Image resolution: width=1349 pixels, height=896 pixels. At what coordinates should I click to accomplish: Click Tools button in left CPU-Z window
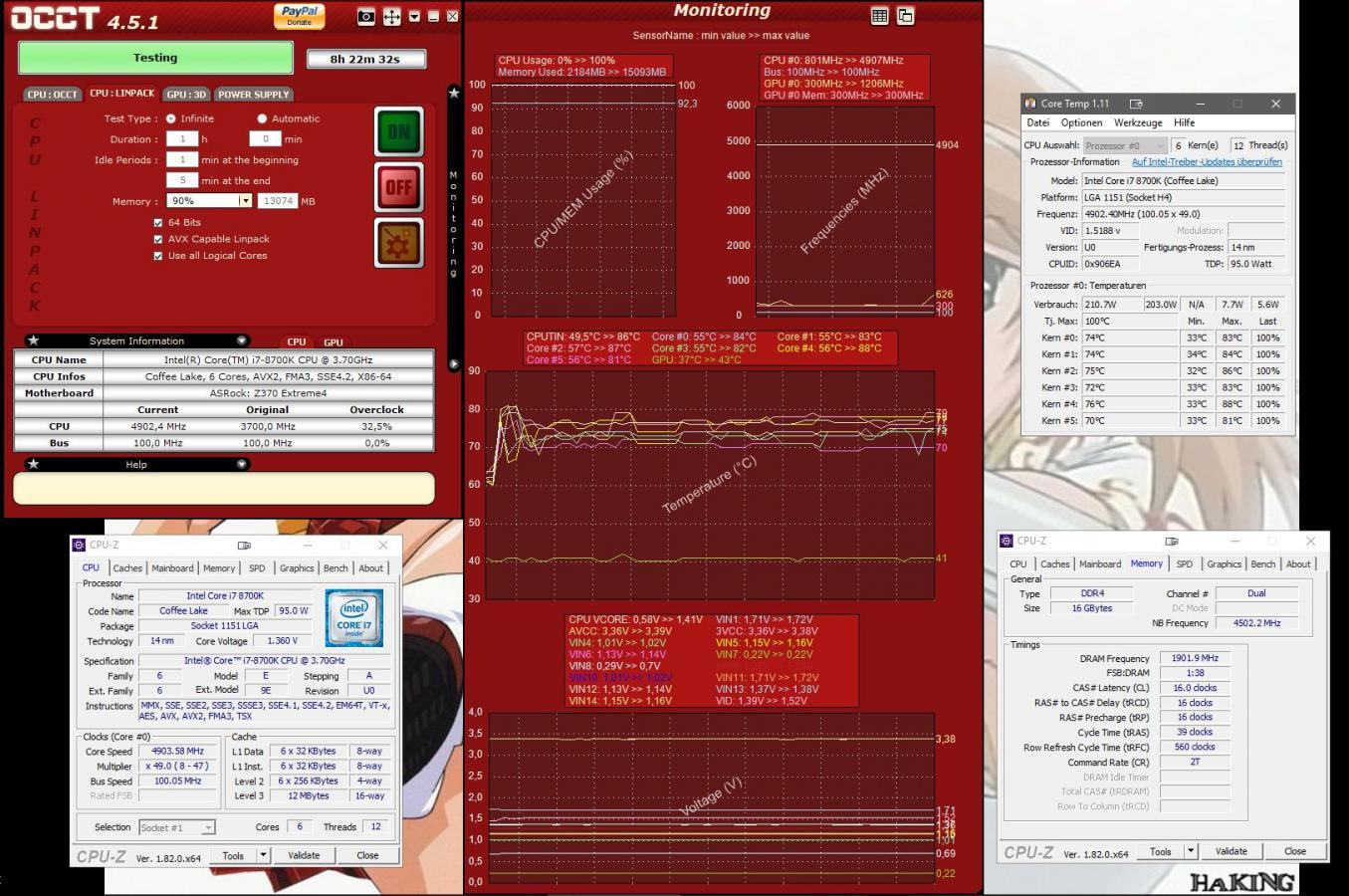[233, 855]
